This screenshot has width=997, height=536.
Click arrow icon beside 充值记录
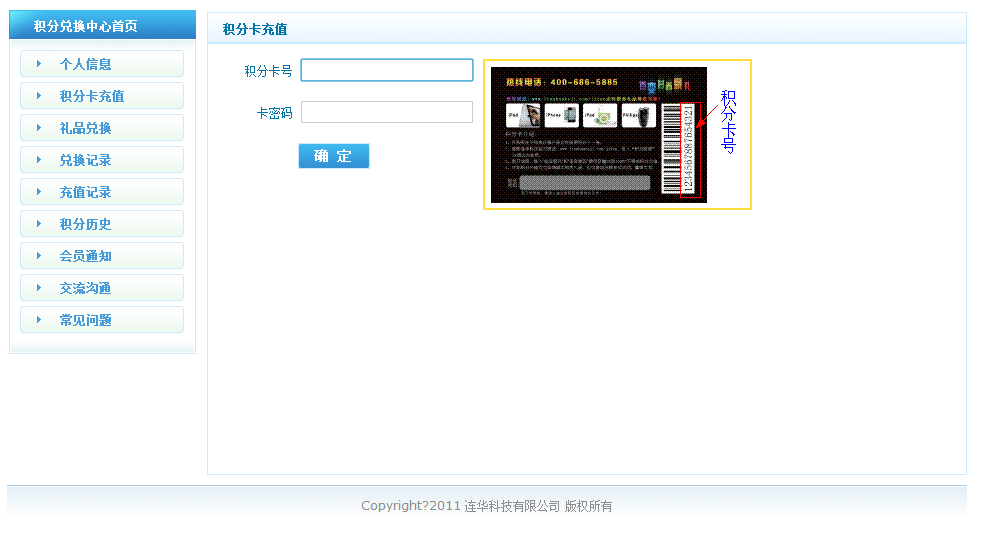pyautogui.click(x=39, y=191)
